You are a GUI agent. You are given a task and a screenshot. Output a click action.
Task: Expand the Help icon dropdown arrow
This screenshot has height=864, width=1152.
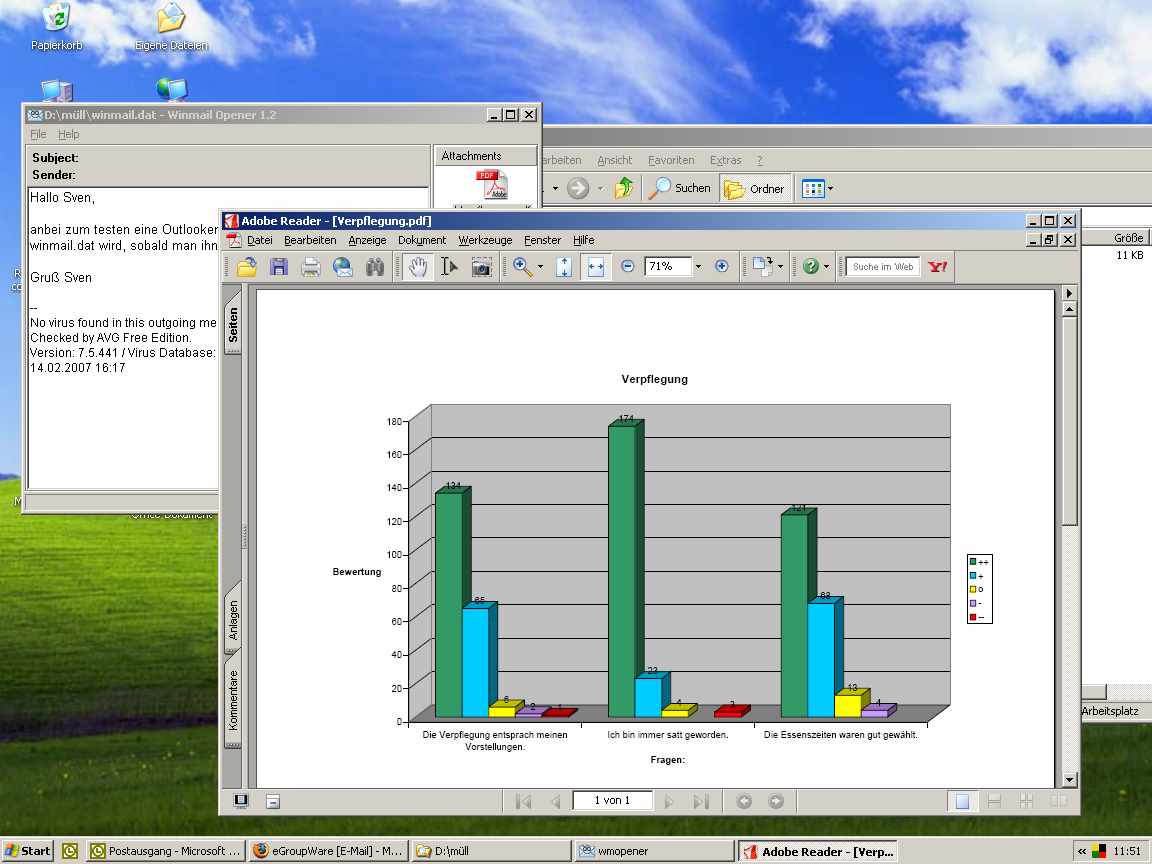pos(828,267)
